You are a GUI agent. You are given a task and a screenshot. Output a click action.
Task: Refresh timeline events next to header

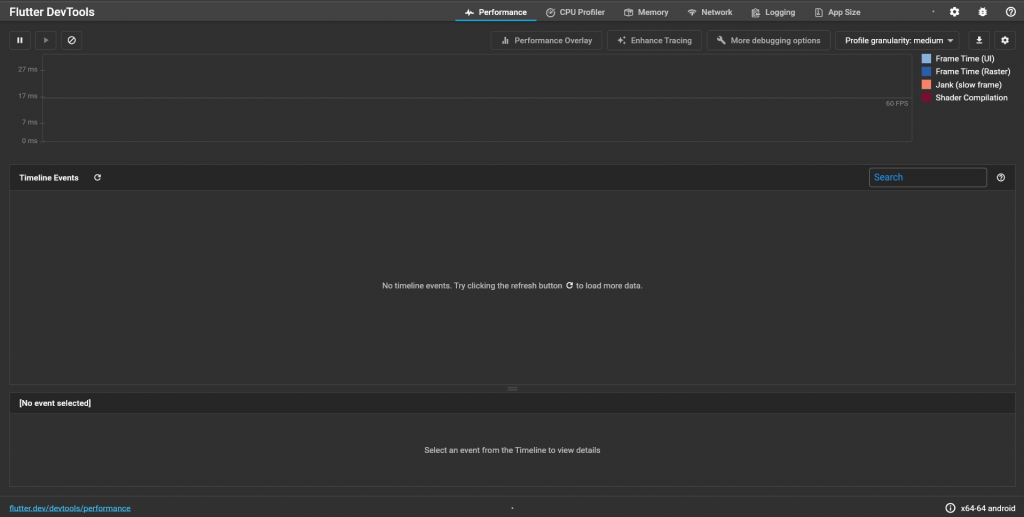pyautogui.click(x=97, y=178)
